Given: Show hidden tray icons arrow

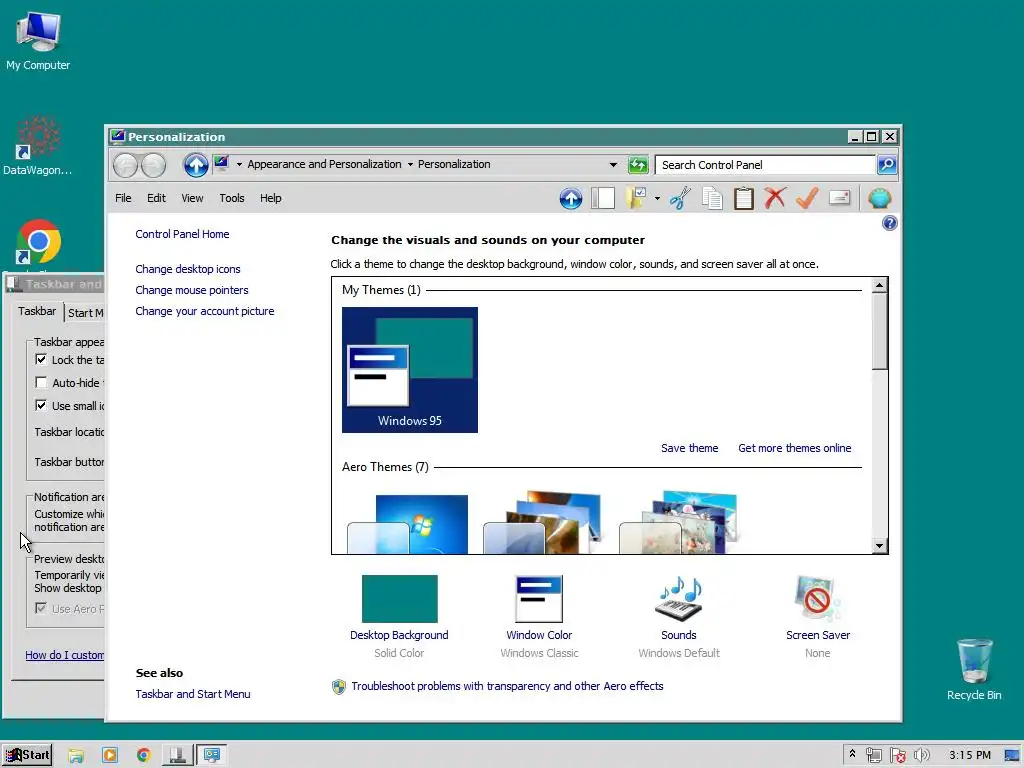Looking at the screenshot, I should point(852,754).
